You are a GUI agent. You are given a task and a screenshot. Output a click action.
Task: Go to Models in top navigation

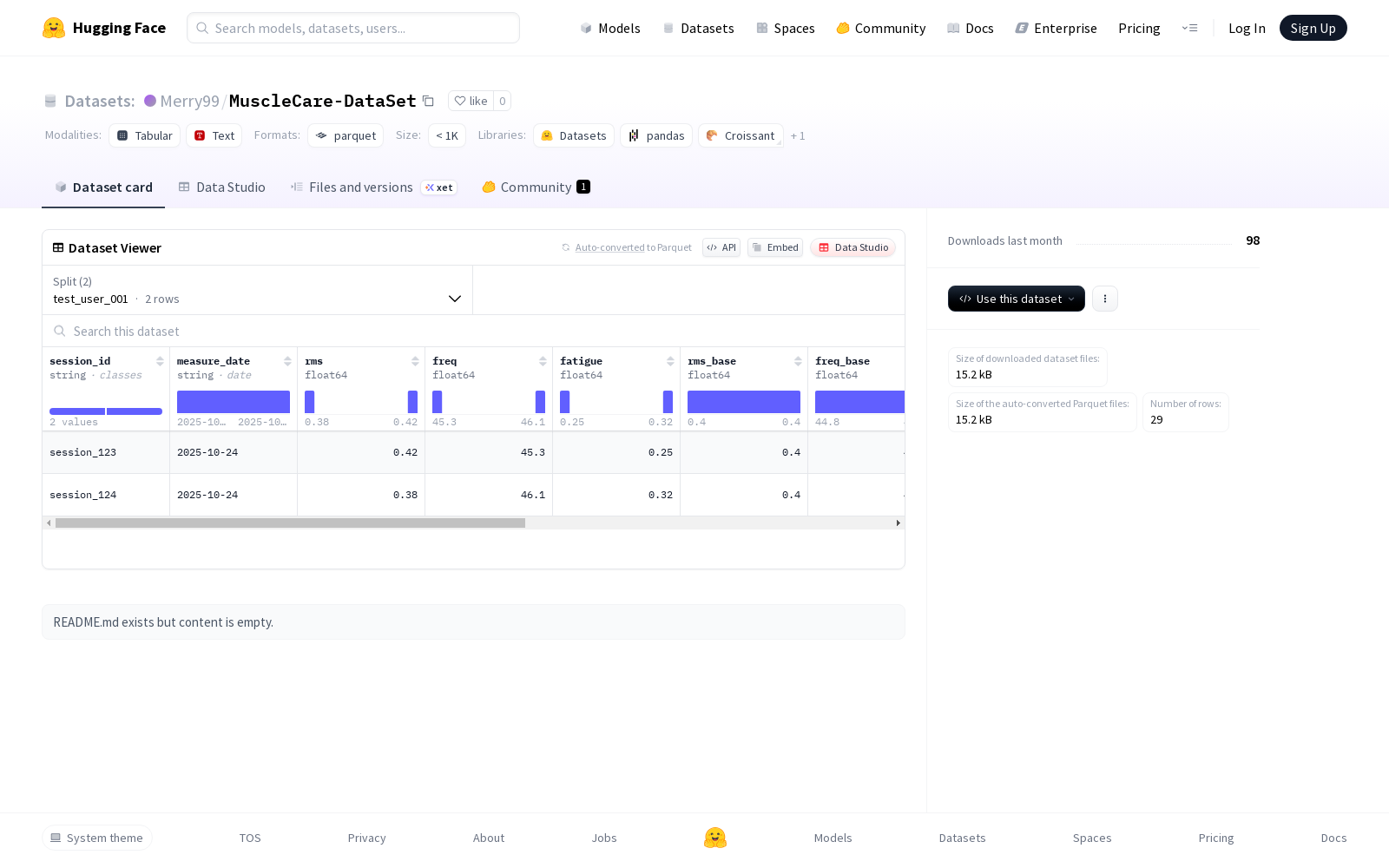(x=610, y=28)
